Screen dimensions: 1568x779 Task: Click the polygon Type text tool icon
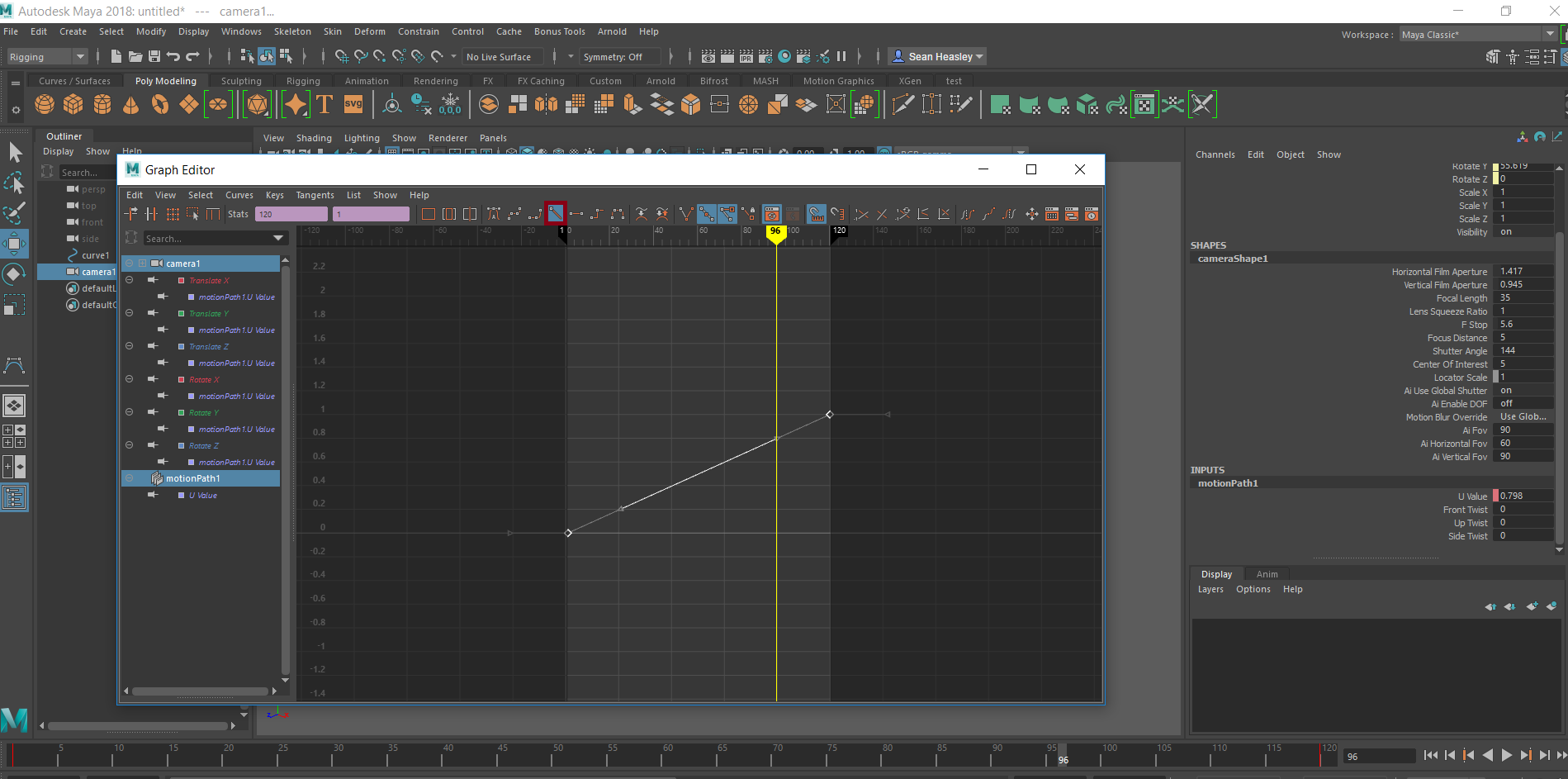(324, 105)
